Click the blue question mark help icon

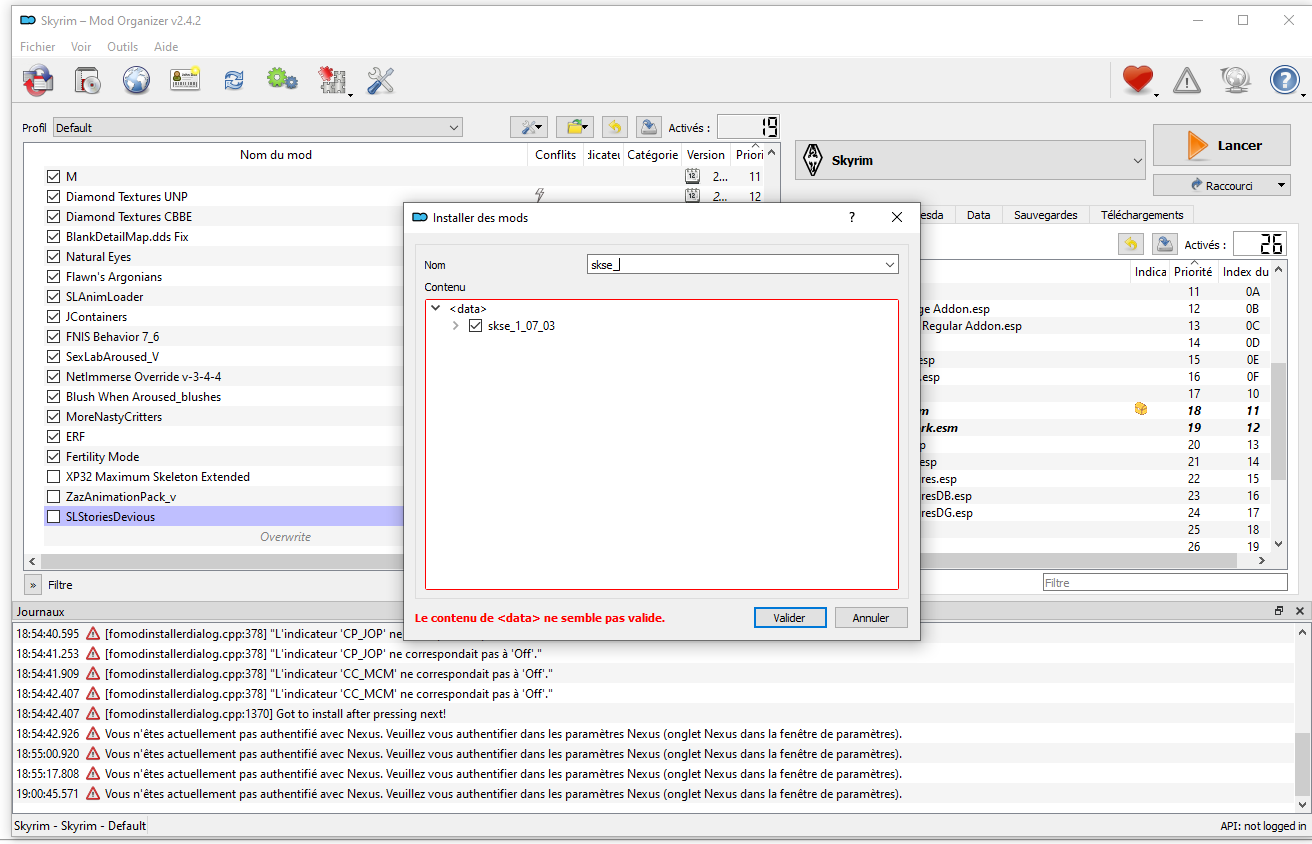point(1285,80)
